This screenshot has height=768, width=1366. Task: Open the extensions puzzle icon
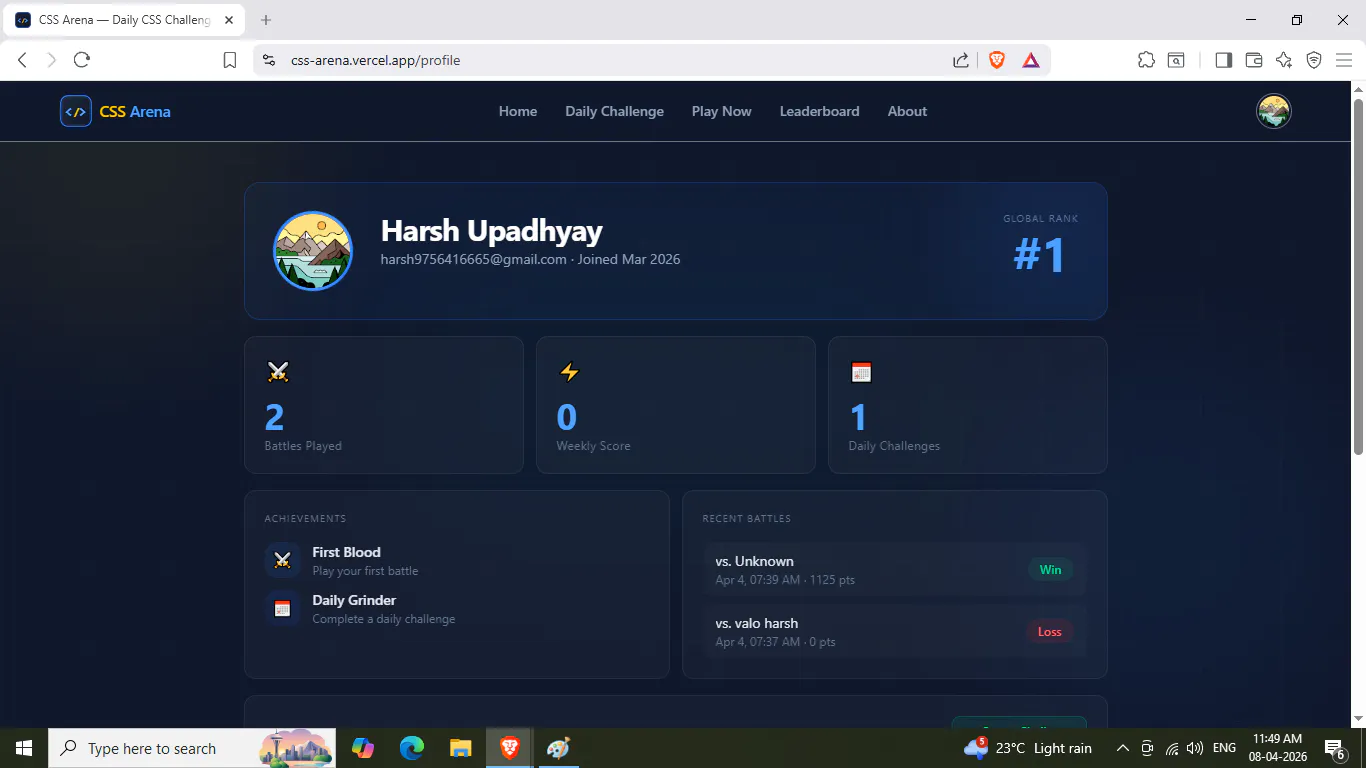[x=1146, y=60]
